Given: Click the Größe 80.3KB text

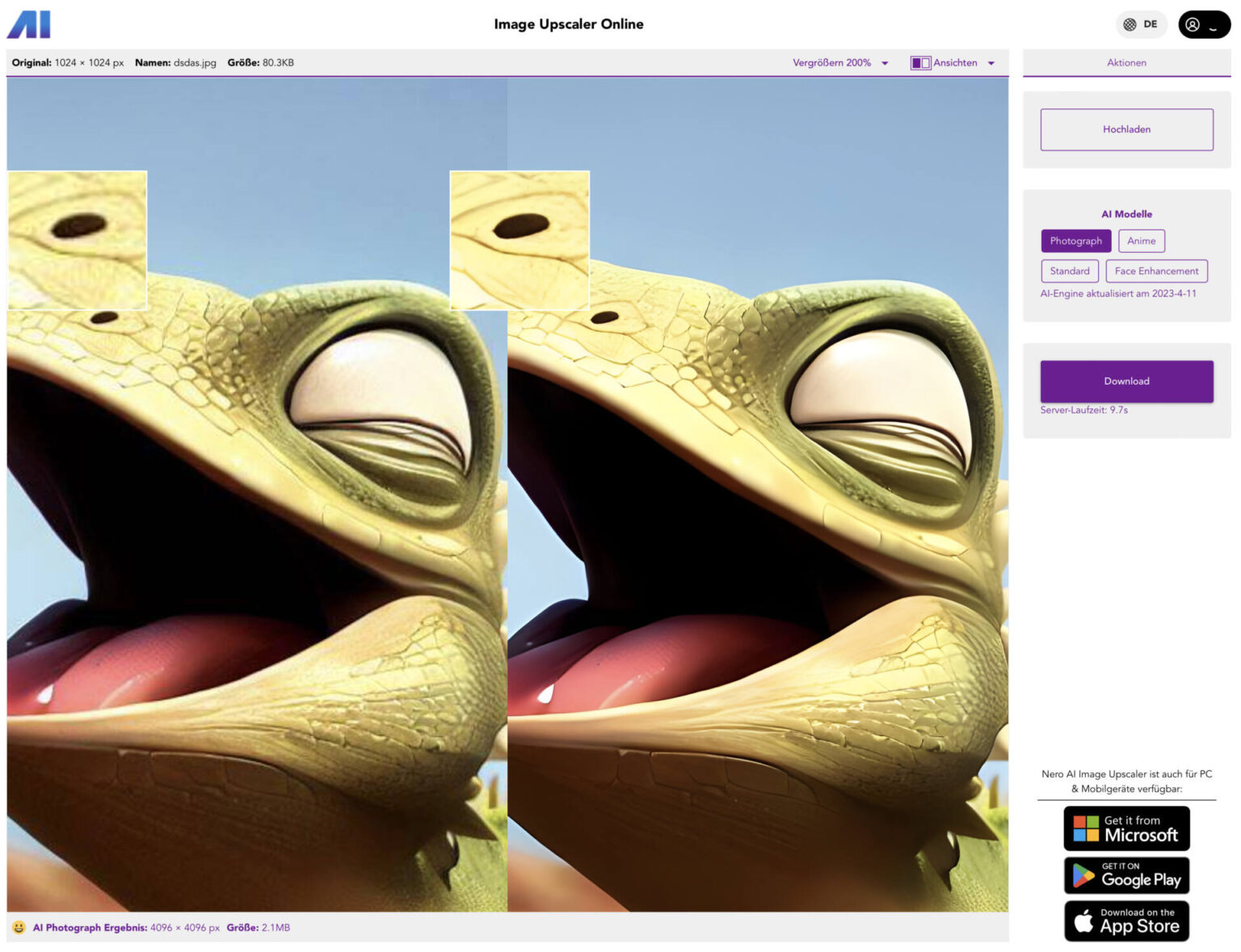Looking at the screenshot, I should pos(261,63).
